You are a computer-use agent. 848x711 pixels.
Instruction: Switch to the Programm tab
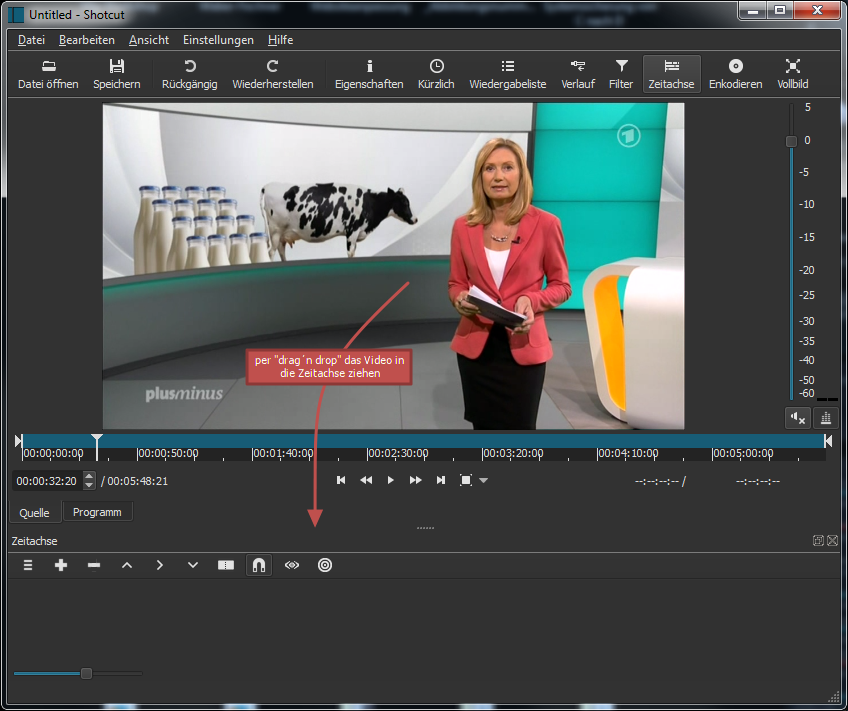click(97, 512)
